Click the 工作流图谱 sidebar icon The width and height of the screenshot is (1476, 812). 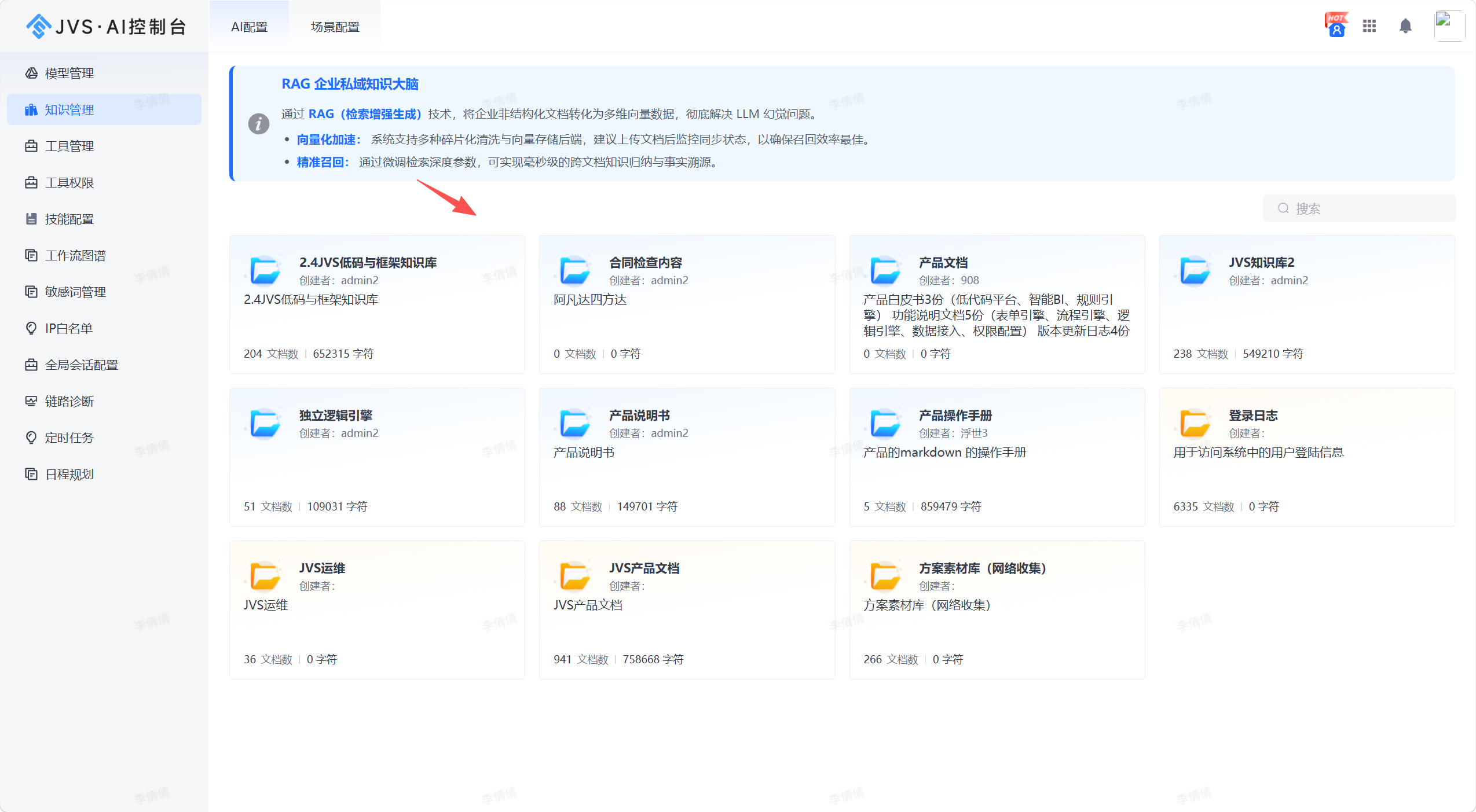coord(31,255)
